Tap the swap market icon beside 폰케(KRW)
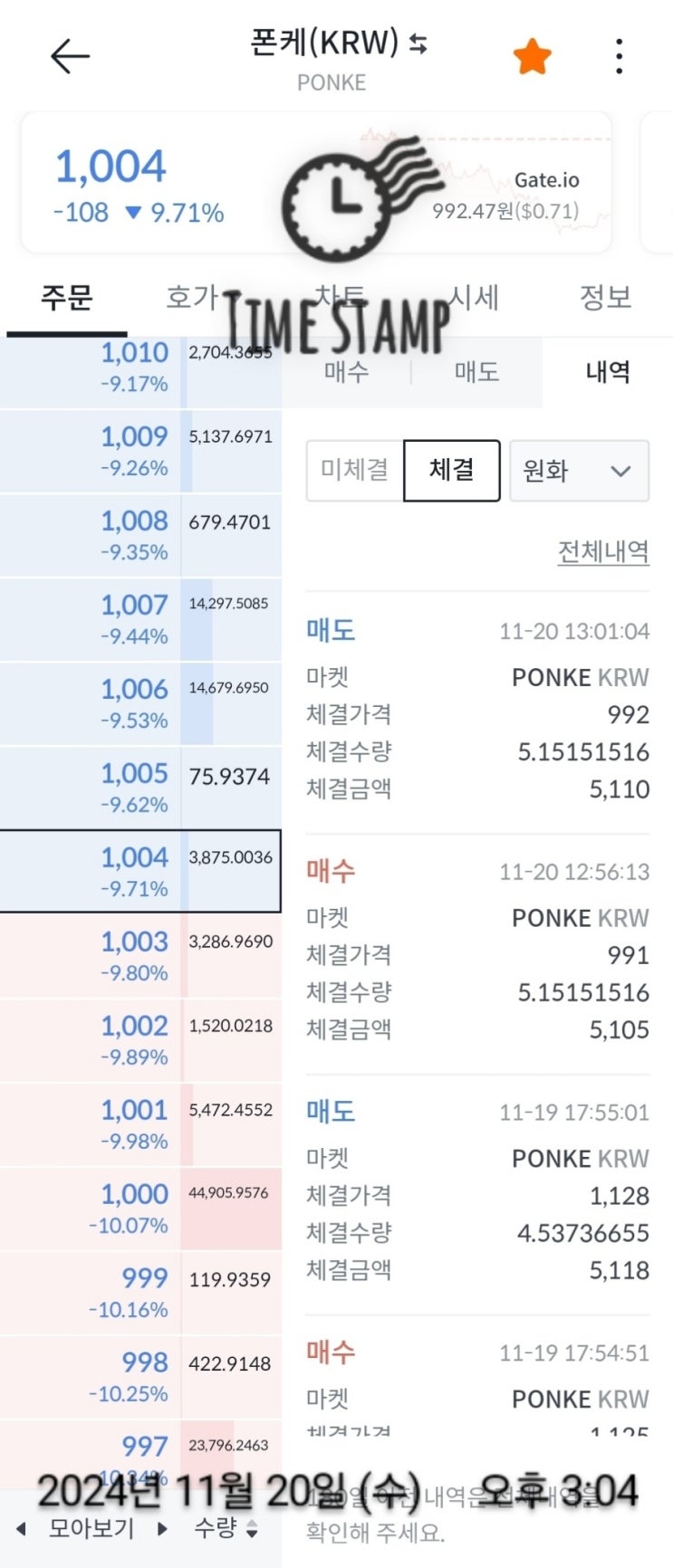 pyautogui.click(x=418, y=43)
